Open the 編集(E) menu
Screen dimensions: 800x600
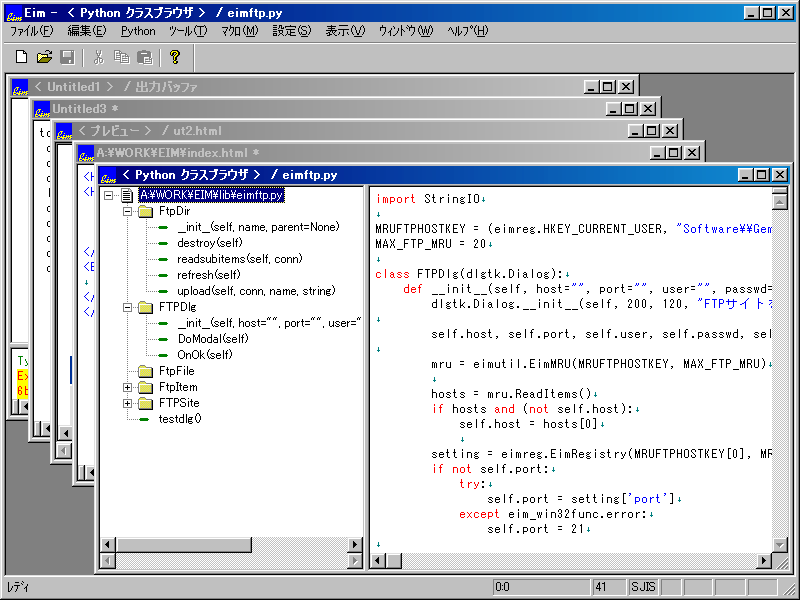click(87, 31)
